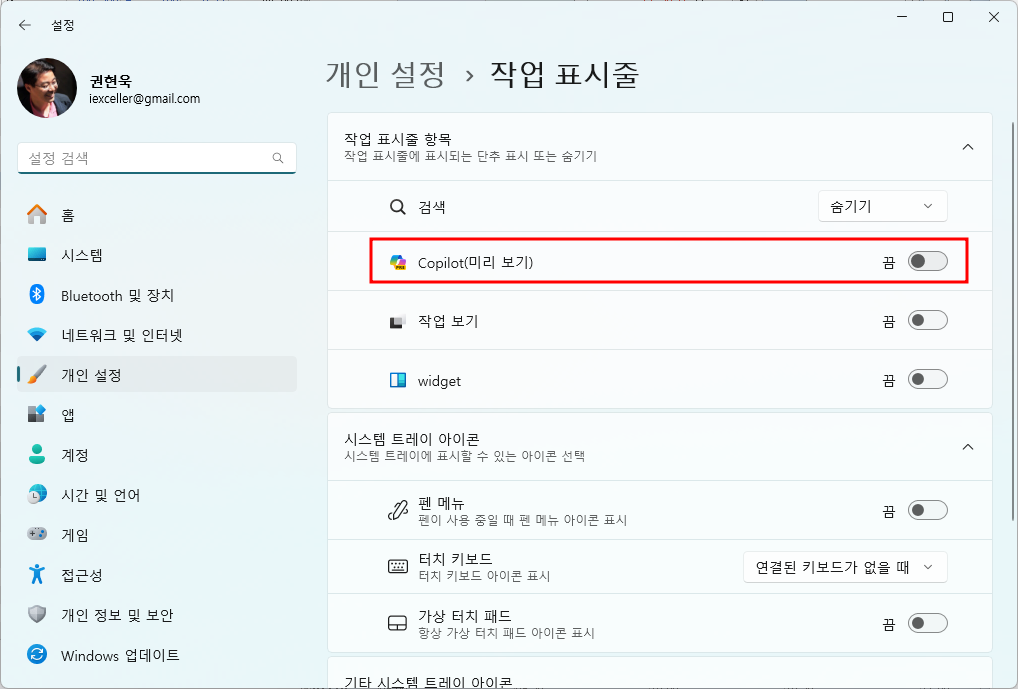
Task: Click the 작업 보기 icon
Action: (397, 321)
